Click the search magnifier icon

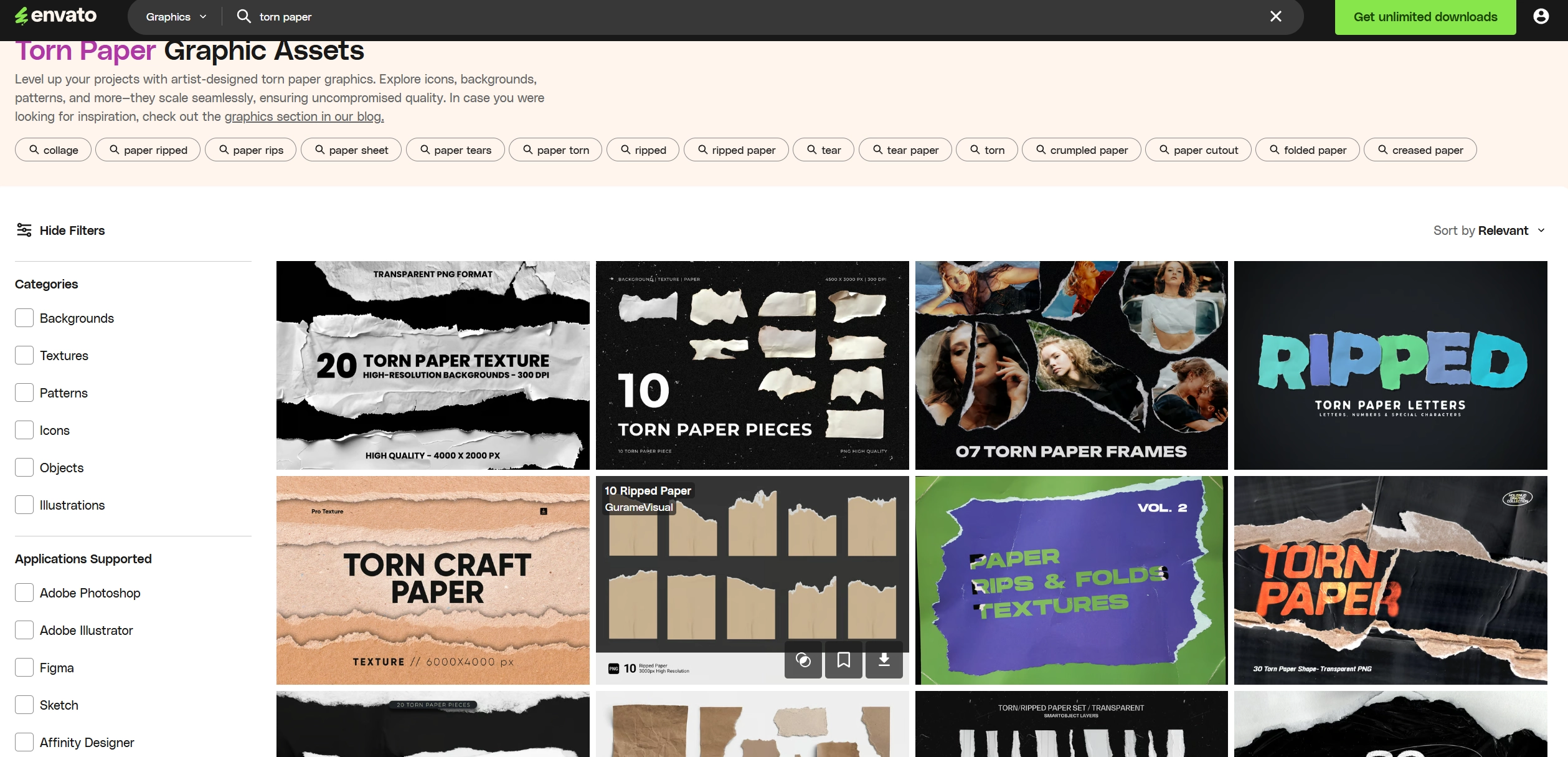click(x=244, y=16)
